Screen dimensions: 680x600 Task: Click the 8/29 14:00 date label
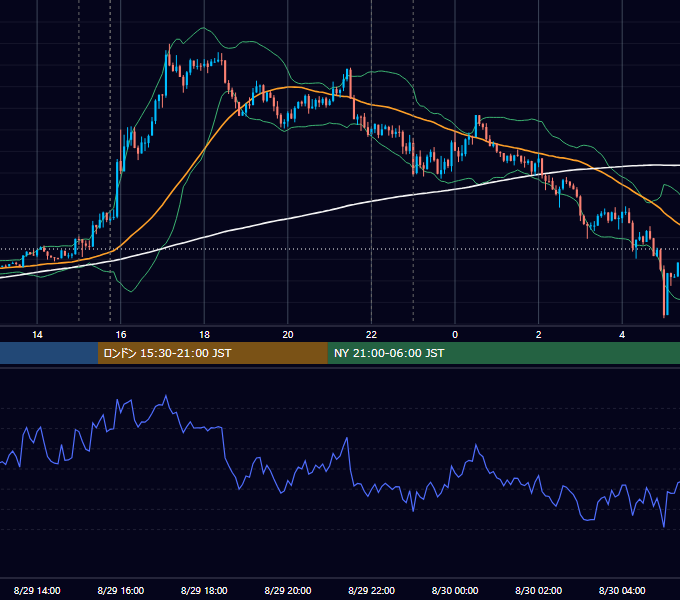pyautogui.click(x=37, y=590)
